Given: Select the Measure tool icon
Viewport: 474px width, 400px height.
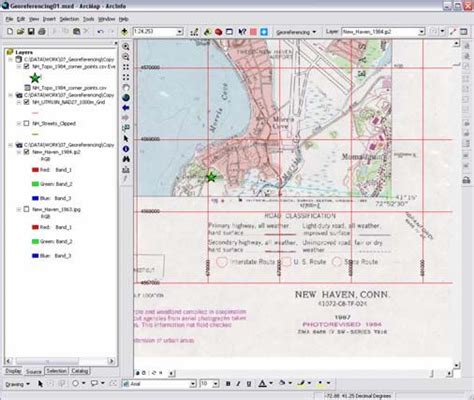Looking at the screenshot, I should tap(126, 170).
